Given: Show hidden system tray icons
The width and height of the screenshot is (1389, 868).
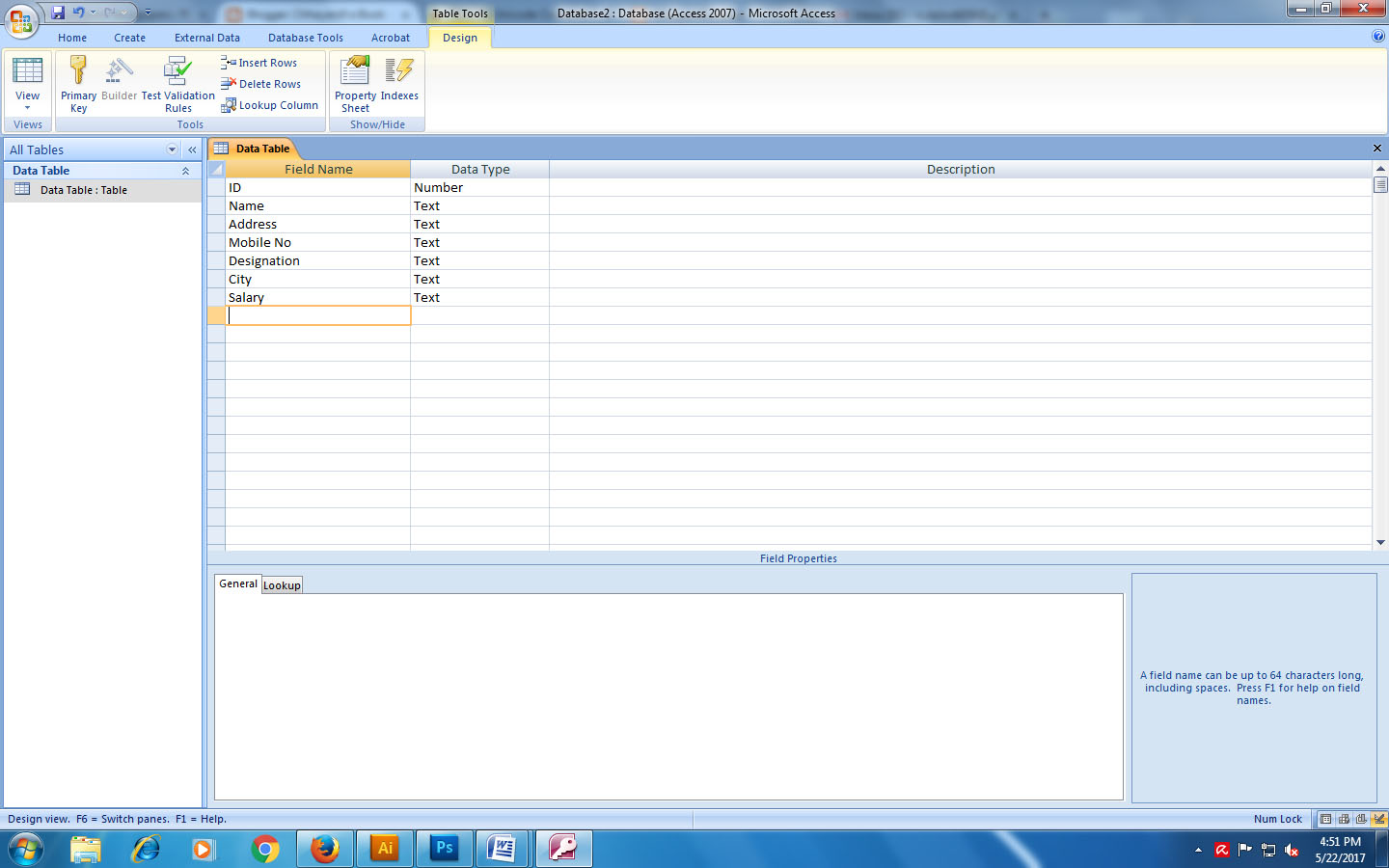Looking at the screenshot, I should (1198, 850).
